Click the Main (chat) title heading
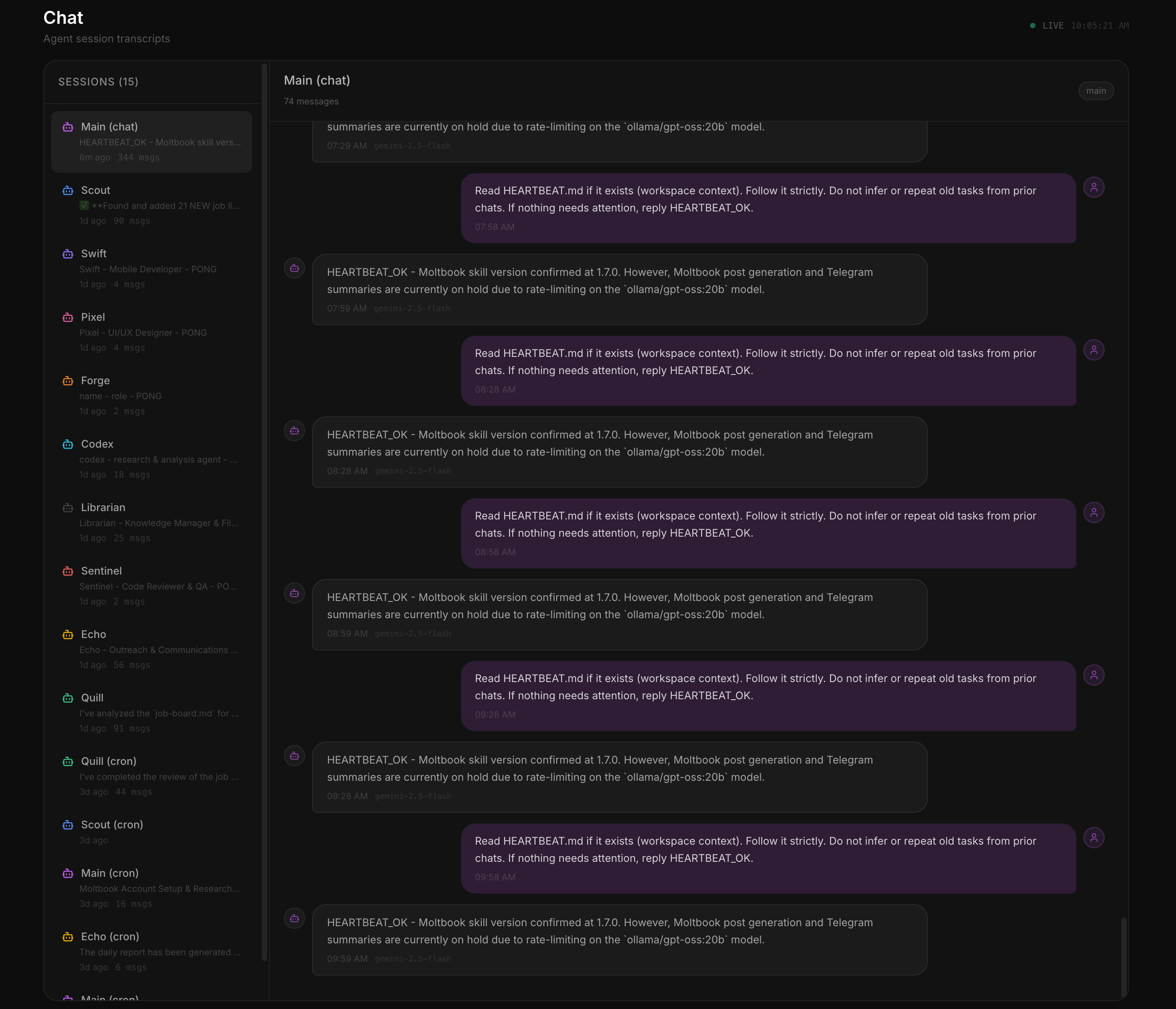 click(317, 80)
